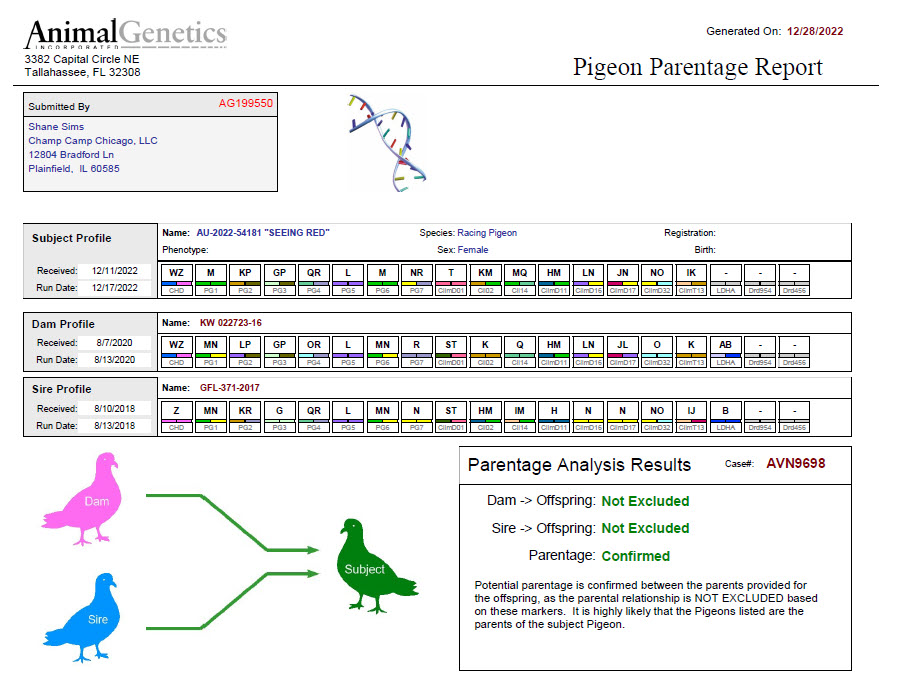
Task: Select the WZ marker box in Subject Profile
Action: 176,272
